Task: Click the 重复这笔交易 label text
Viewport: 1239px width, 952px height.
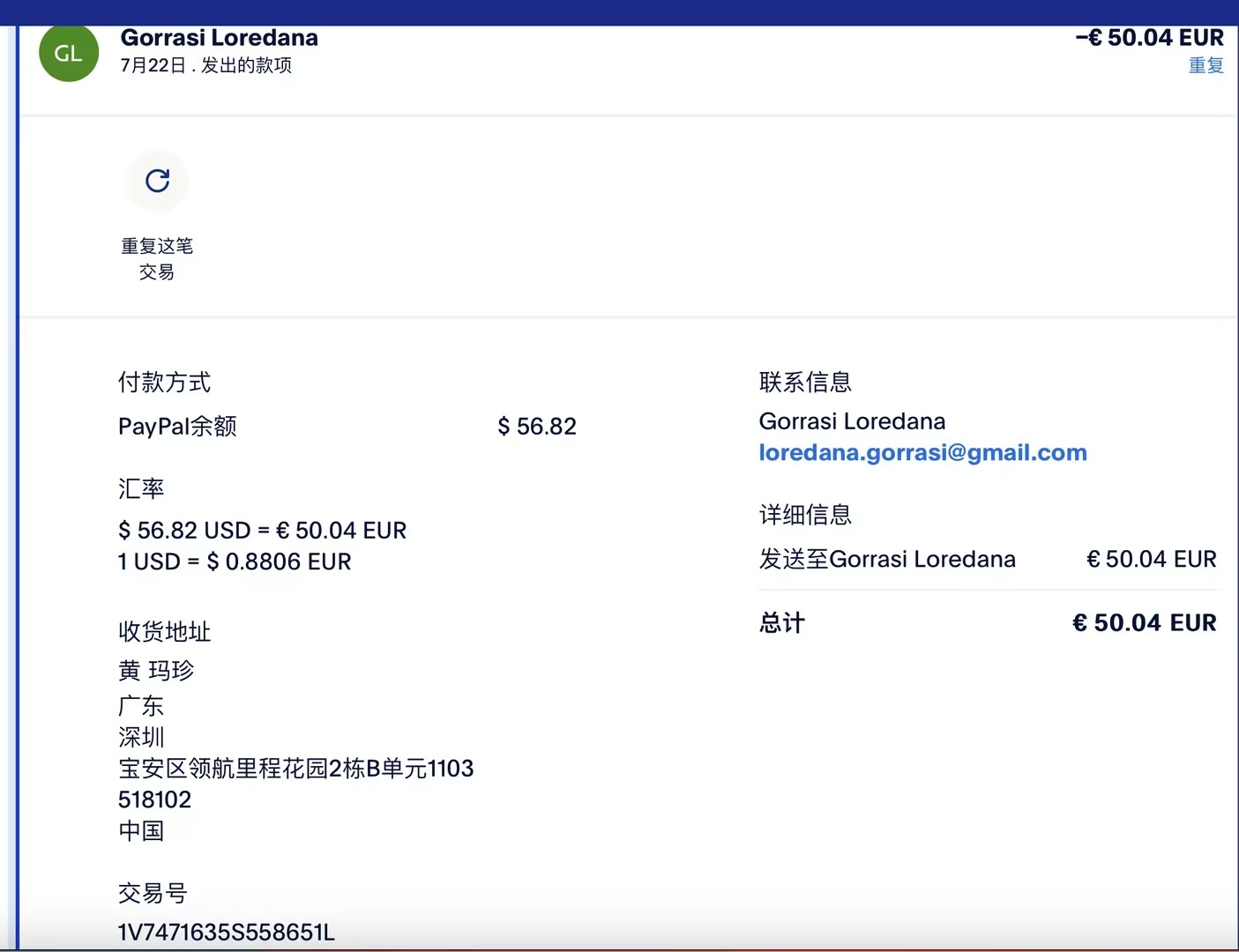Action: (157, 258)
